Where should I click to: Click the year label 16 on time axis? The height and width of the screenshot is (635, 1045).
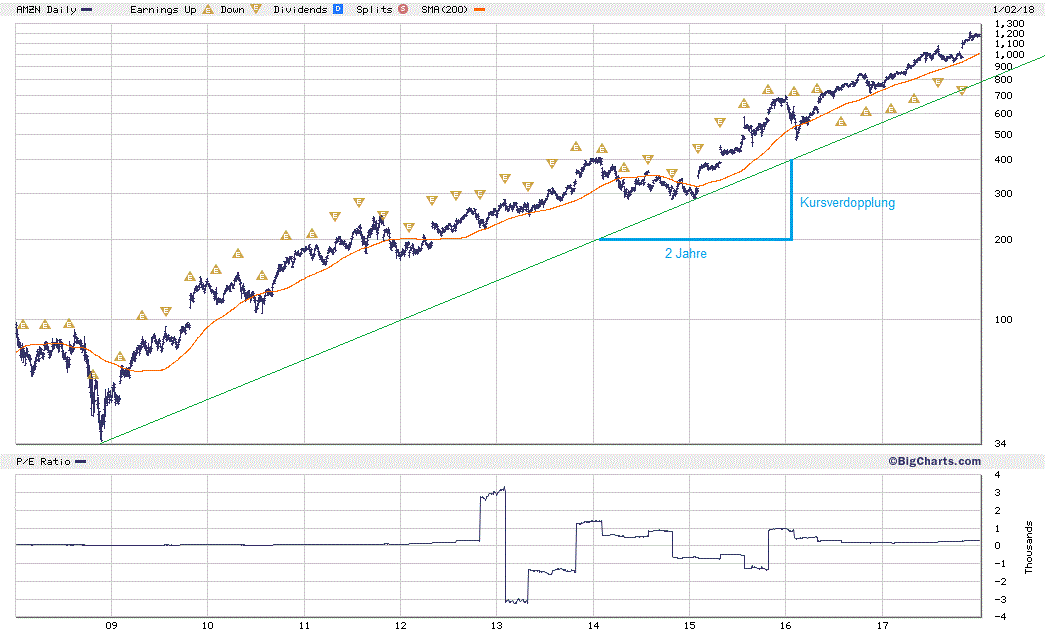[786, 625]
